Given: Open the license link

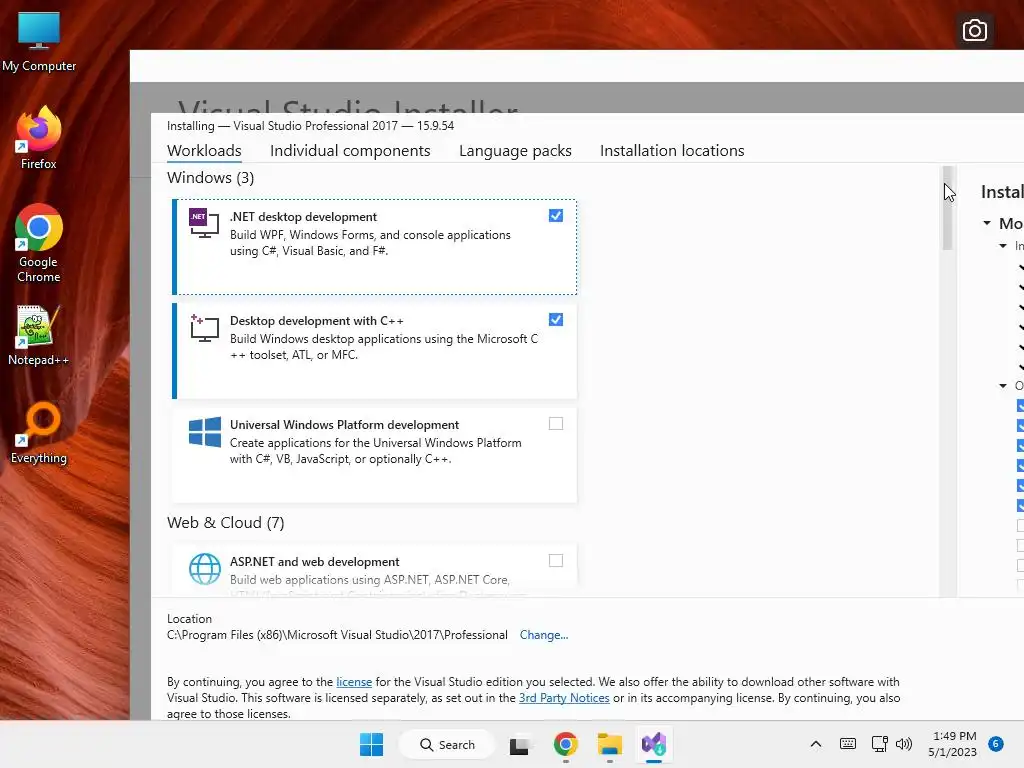Looking at the screenshot, I should click(354, 682).
